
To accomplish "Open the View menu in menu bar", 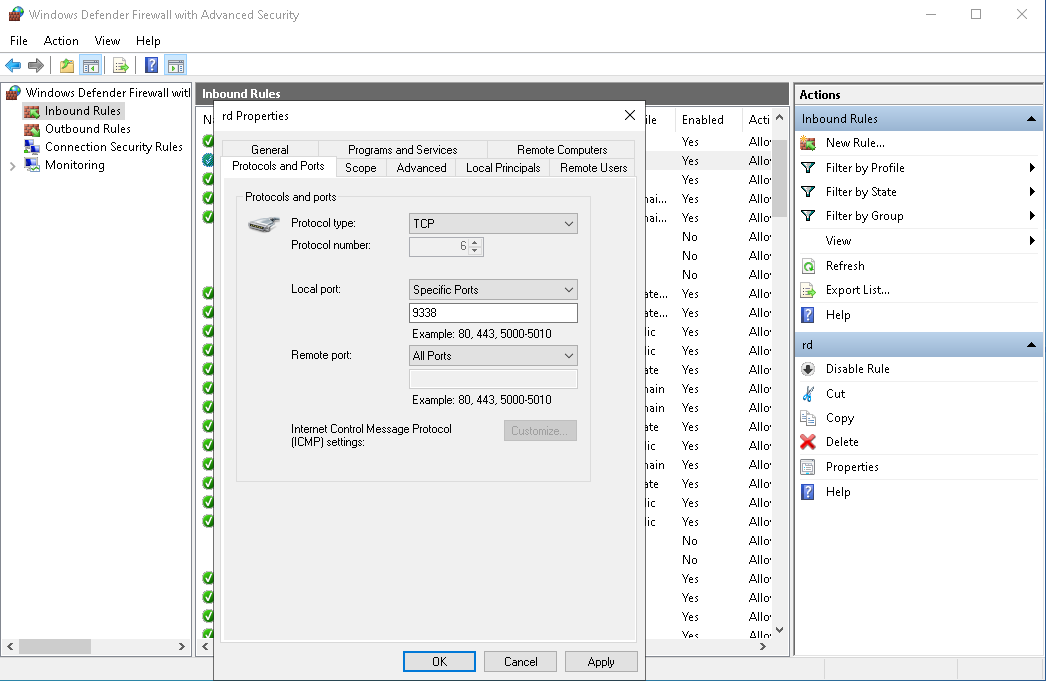I will tap(107, 41).
